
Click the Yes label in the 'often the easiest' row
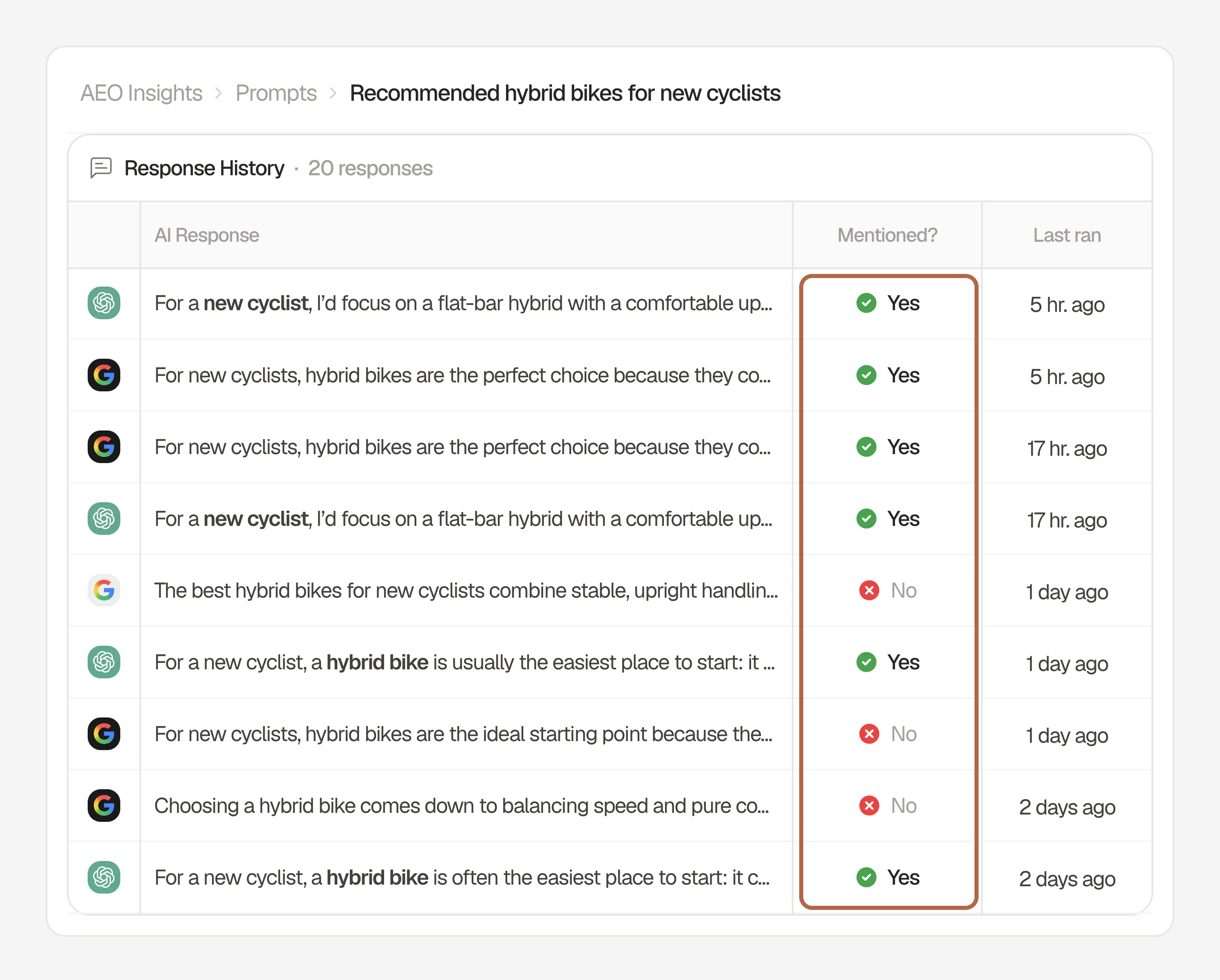(x=903, y=878)
